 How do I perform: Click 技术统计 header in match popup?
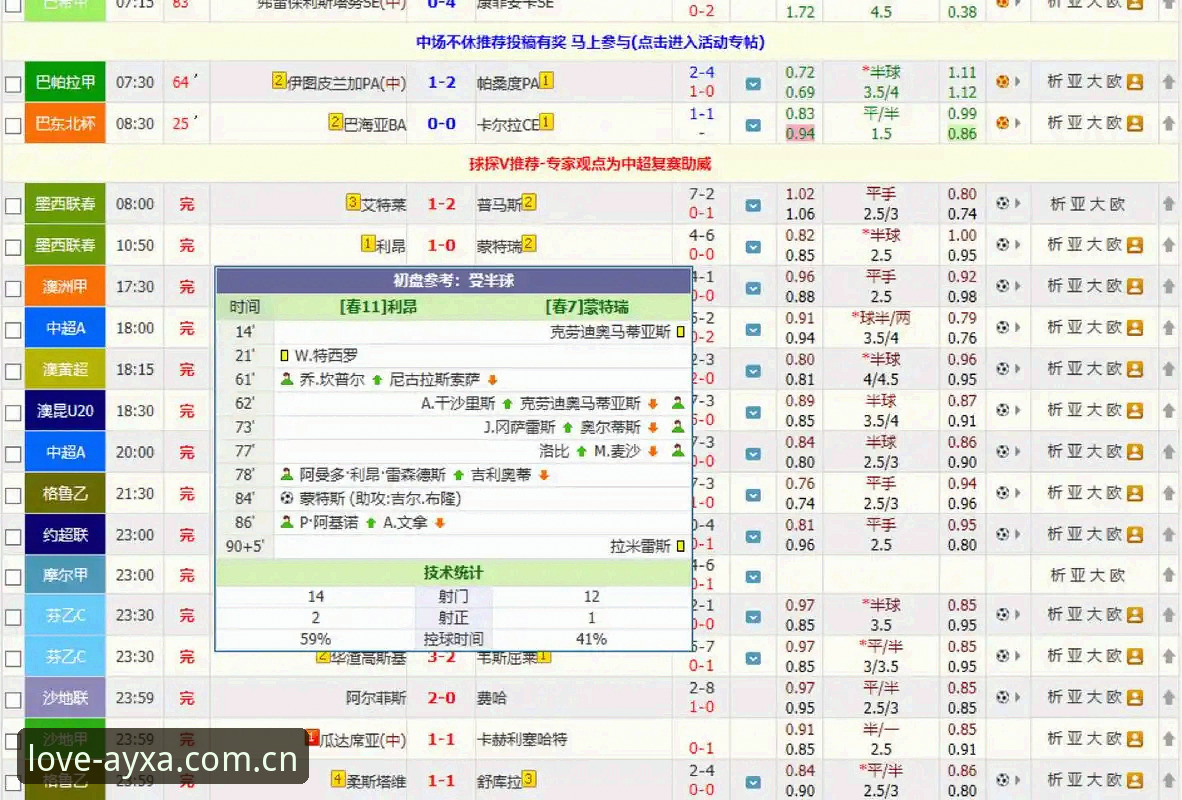[453, 573]
